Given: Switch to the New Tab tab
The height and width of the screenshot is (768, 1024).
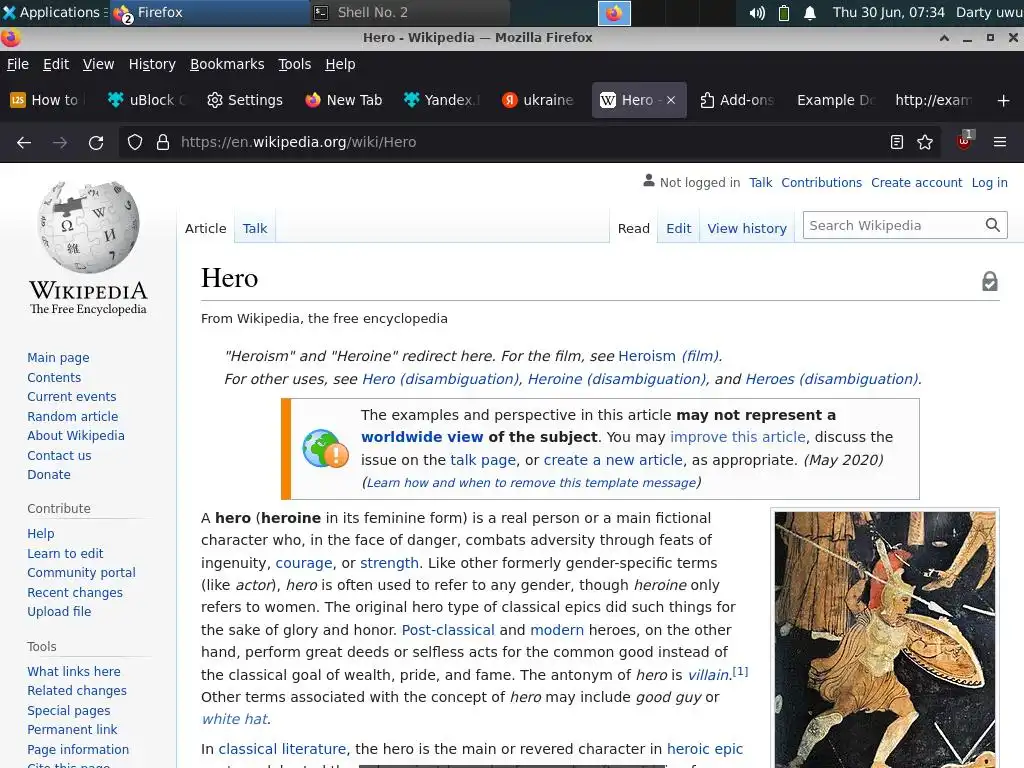Looking at the screenshot, I should 344,101.
